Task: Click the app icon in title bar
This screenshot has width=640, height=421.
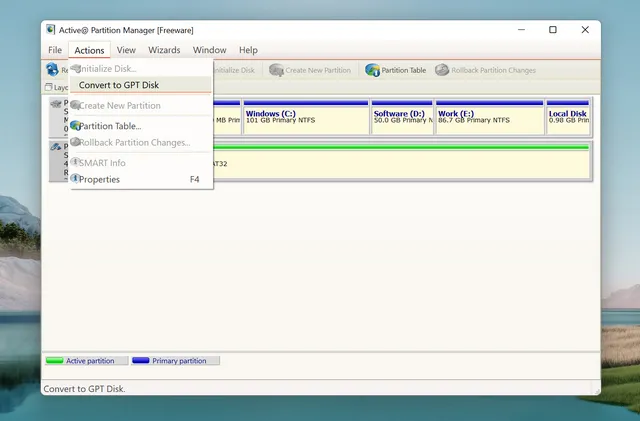Action: [51, 29]
